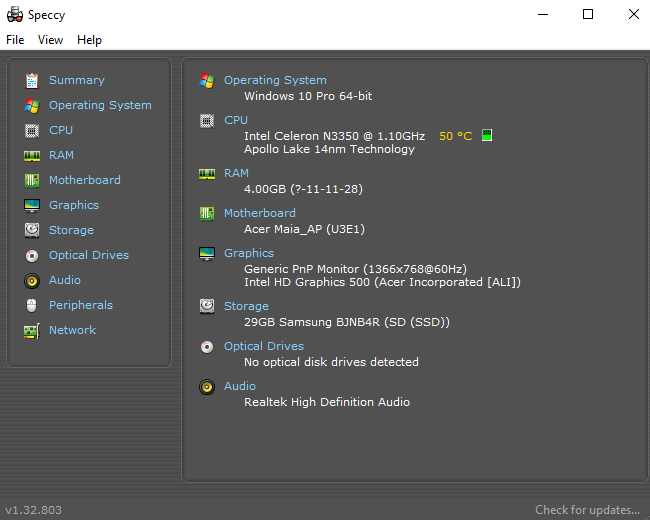
Task: Click the Peripherals mouse icon in sidebar
Action: [x=32, y=306]
